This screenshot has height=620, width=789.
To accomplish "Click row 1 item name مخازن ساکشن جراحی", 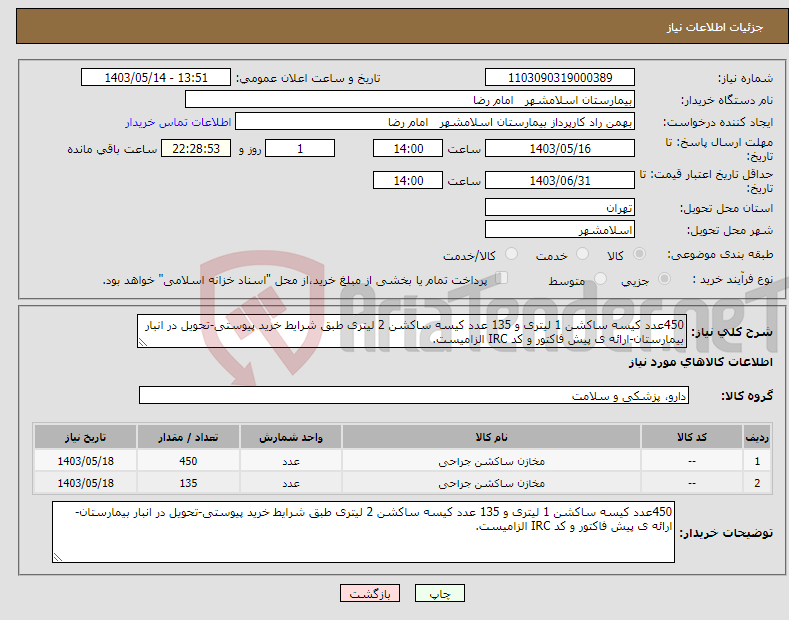I will pyautogui.click(x=491, y=461).
